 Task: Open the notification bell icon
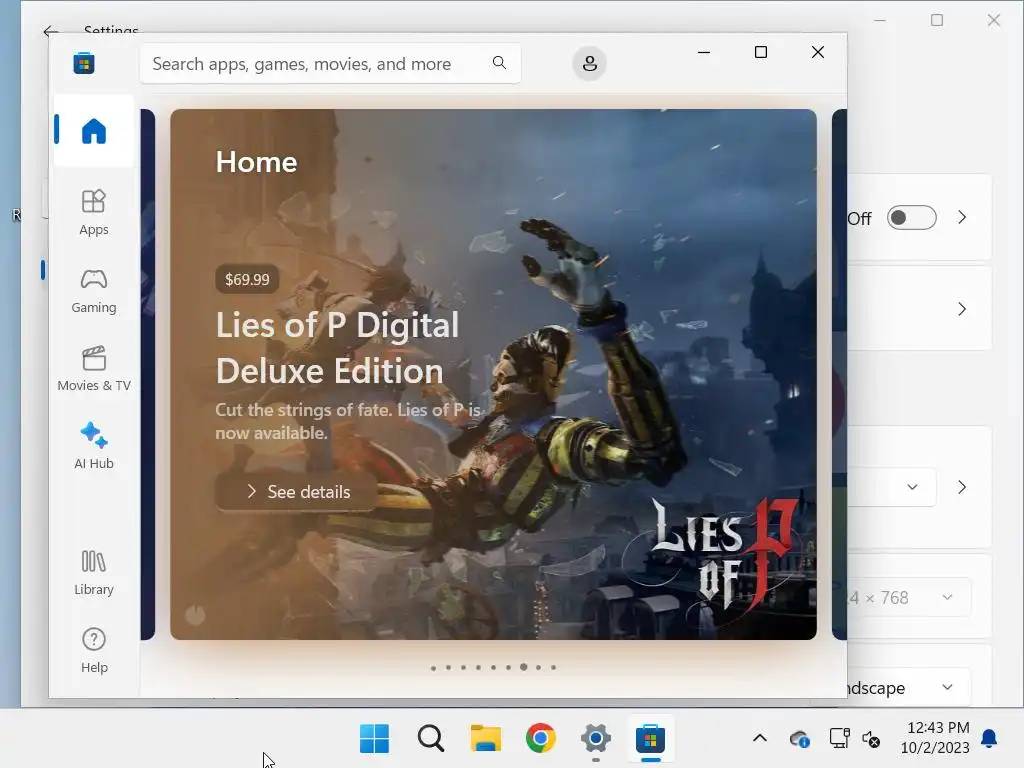click(989, 739)
